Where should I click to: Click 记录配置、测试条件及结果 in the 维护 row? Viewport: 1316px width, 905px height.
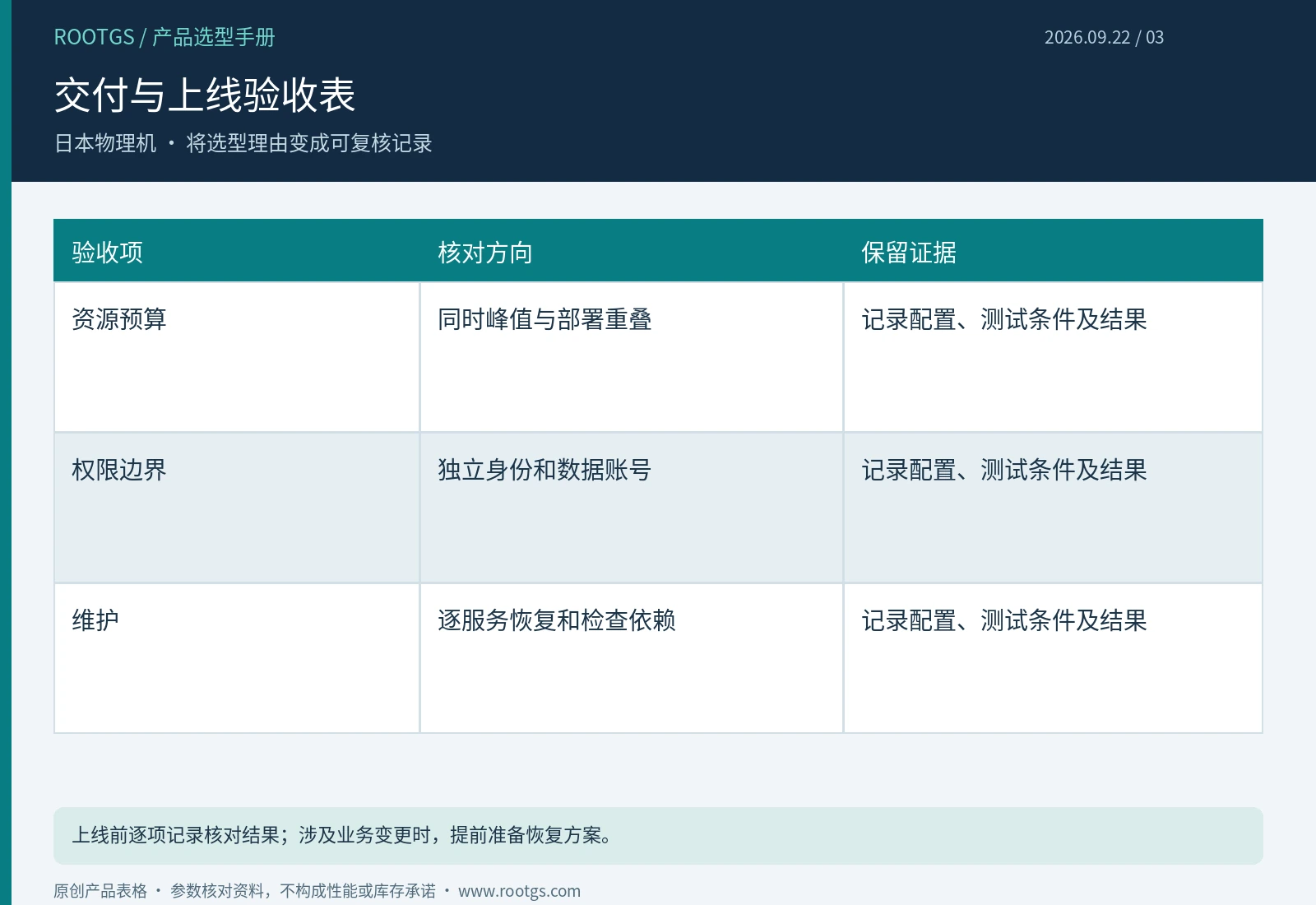[1004, 620]
